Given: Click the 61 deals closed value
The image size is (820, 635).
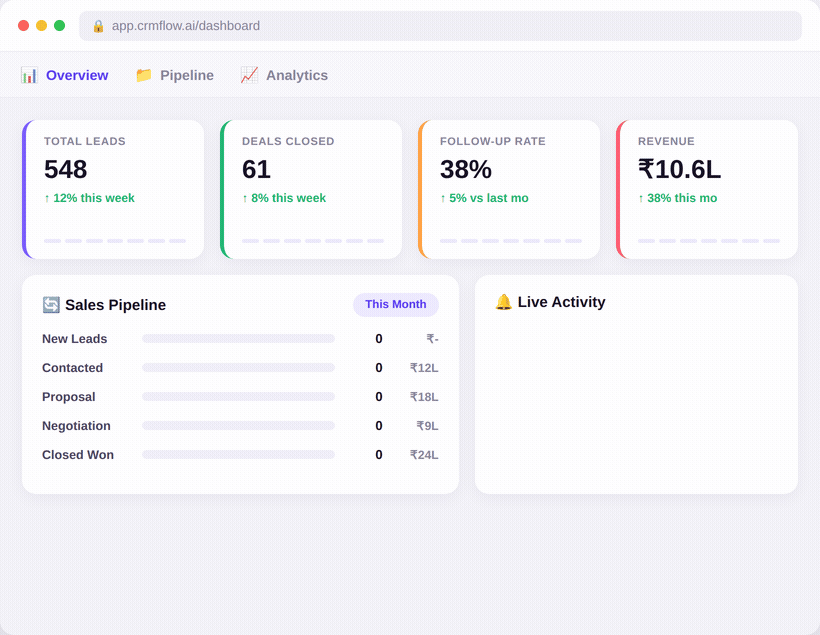Looking at the screenshot, I should click(256, 169).
